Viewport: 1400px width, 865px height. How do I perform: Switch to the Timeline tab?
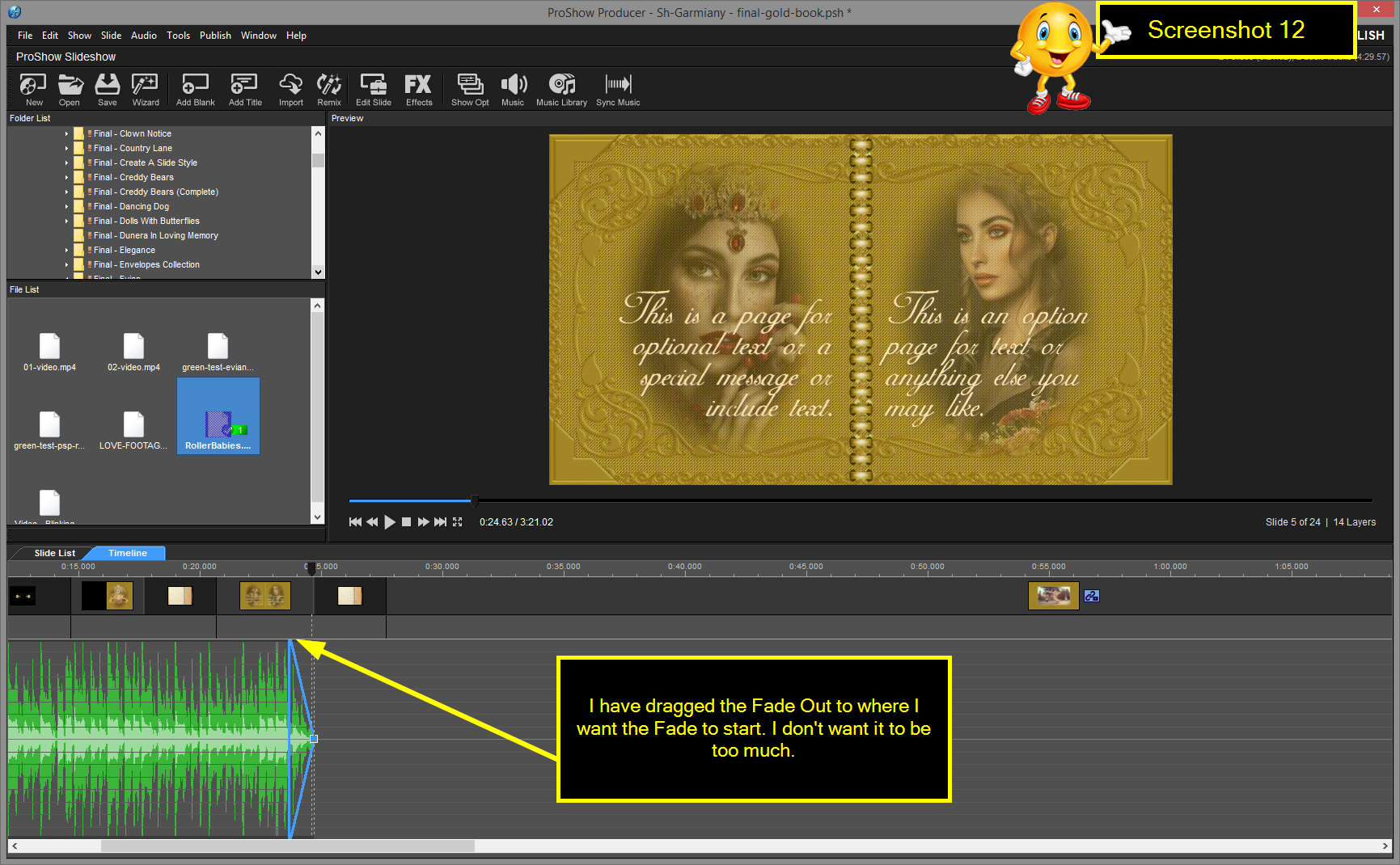[128, 553]
